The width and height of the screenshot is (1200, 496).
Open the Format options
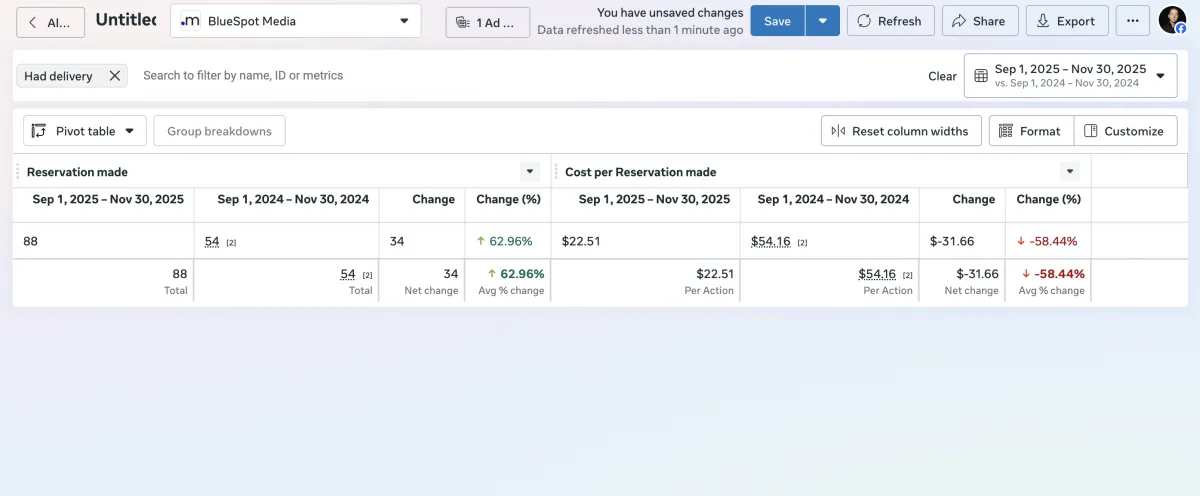point(1030,131)
